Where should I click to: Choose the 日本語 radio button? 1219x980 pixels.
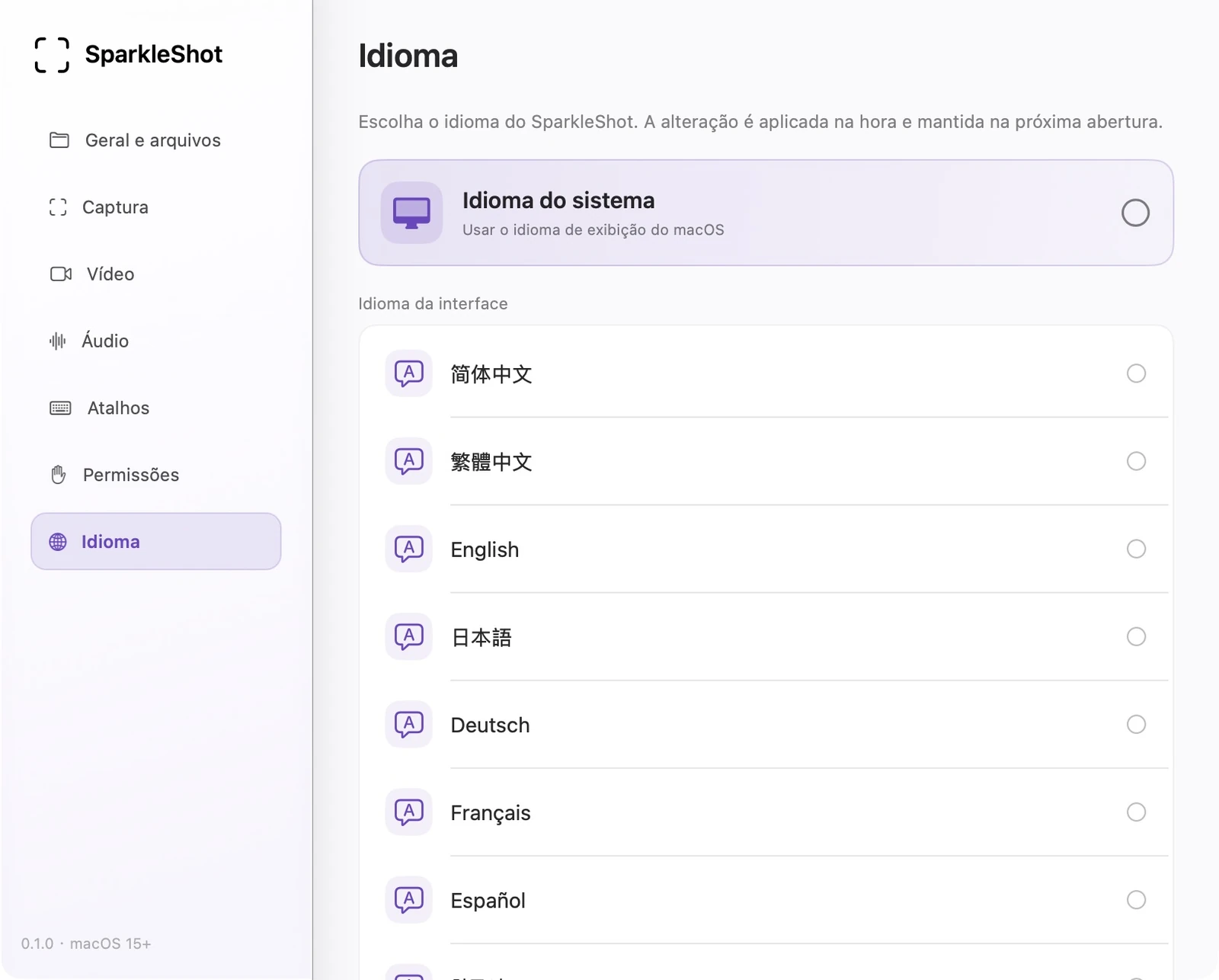(x=1136, y=636)
